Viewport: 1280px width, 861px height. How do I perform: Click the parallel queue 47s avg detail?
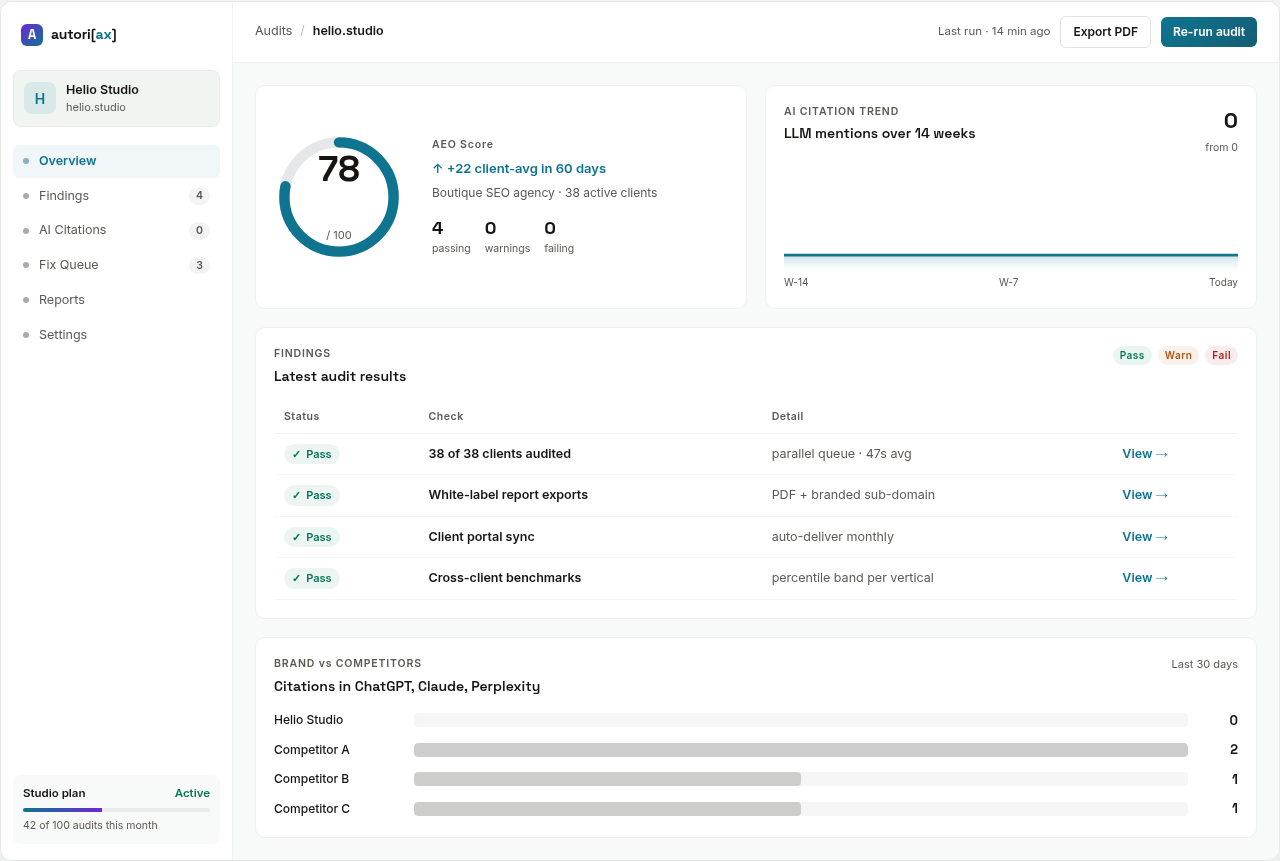tap(841, 454)
